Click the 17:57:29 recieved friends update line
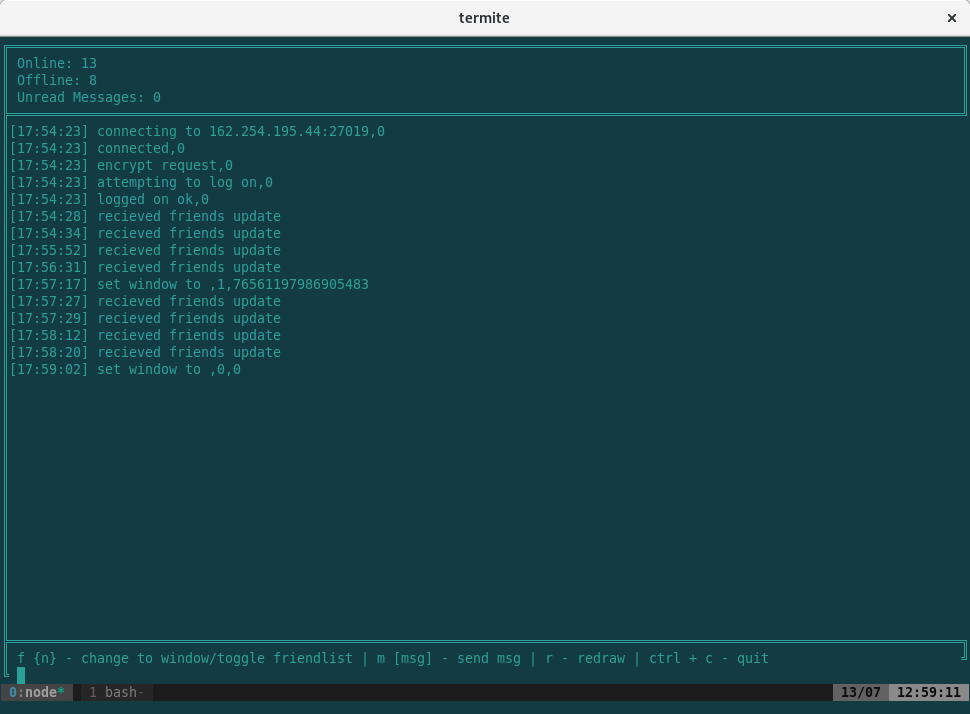 [145, 319]
